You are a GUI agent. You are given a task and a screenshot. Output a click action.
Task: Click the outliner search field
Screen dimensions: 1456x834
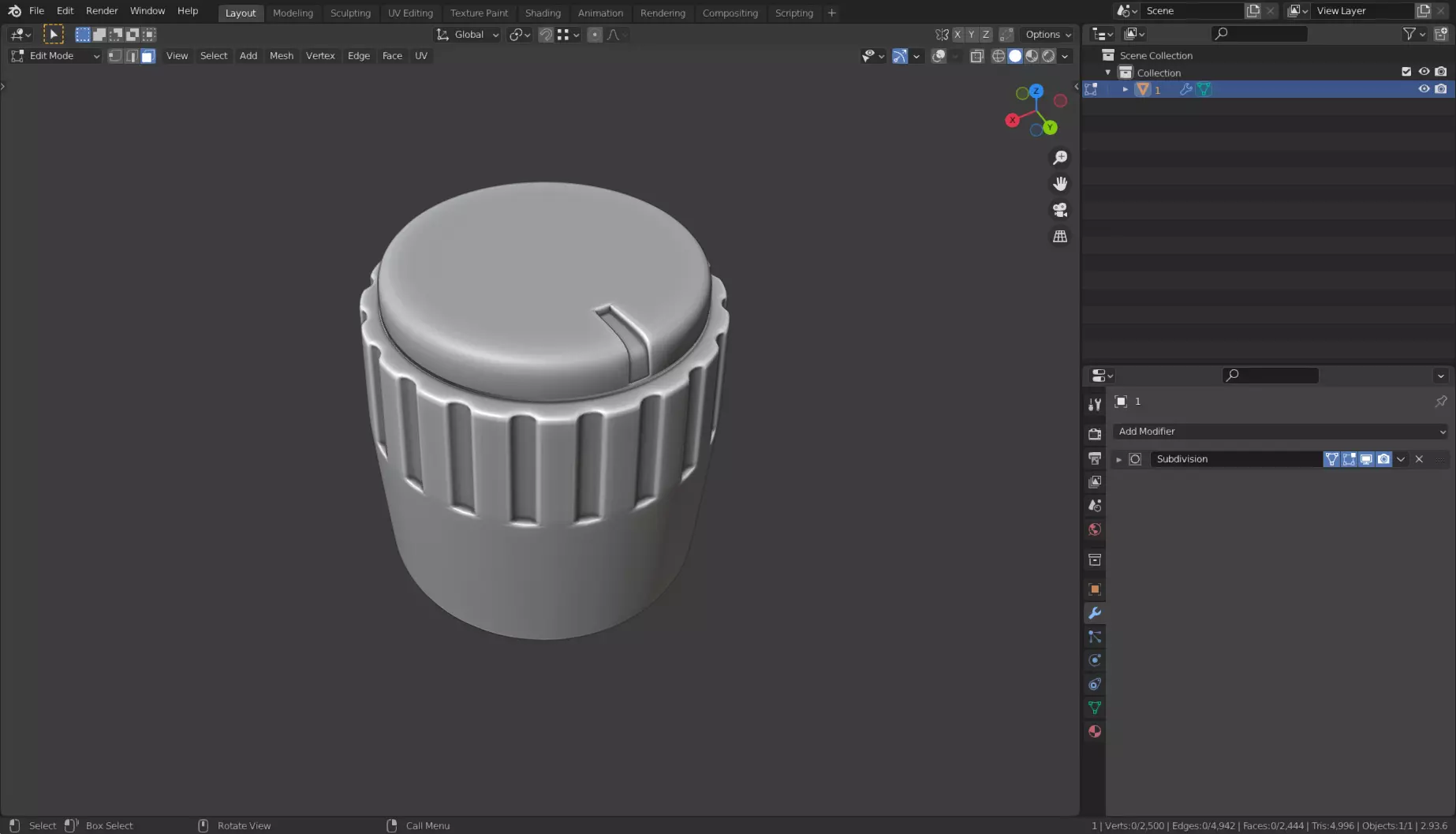(x=1260, y=34)
